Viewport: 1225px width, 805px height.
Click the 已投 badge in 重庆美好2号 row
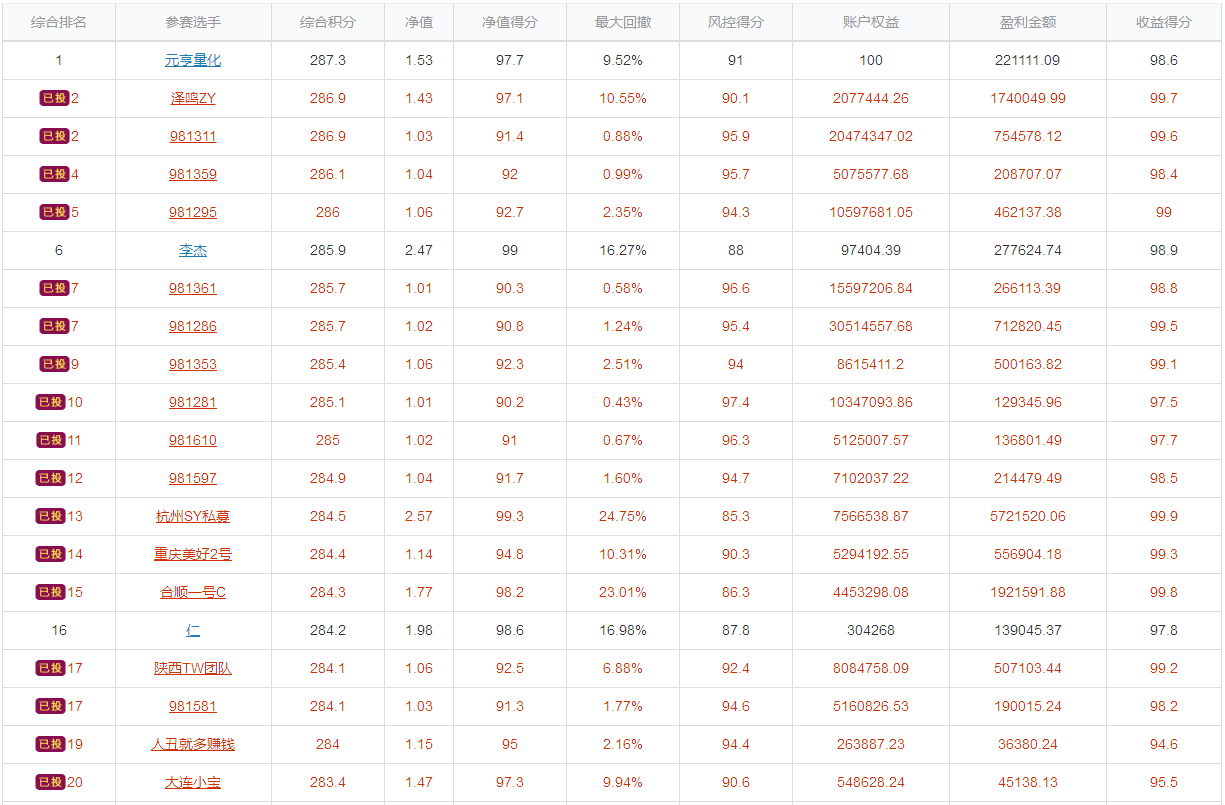[50, 554]
